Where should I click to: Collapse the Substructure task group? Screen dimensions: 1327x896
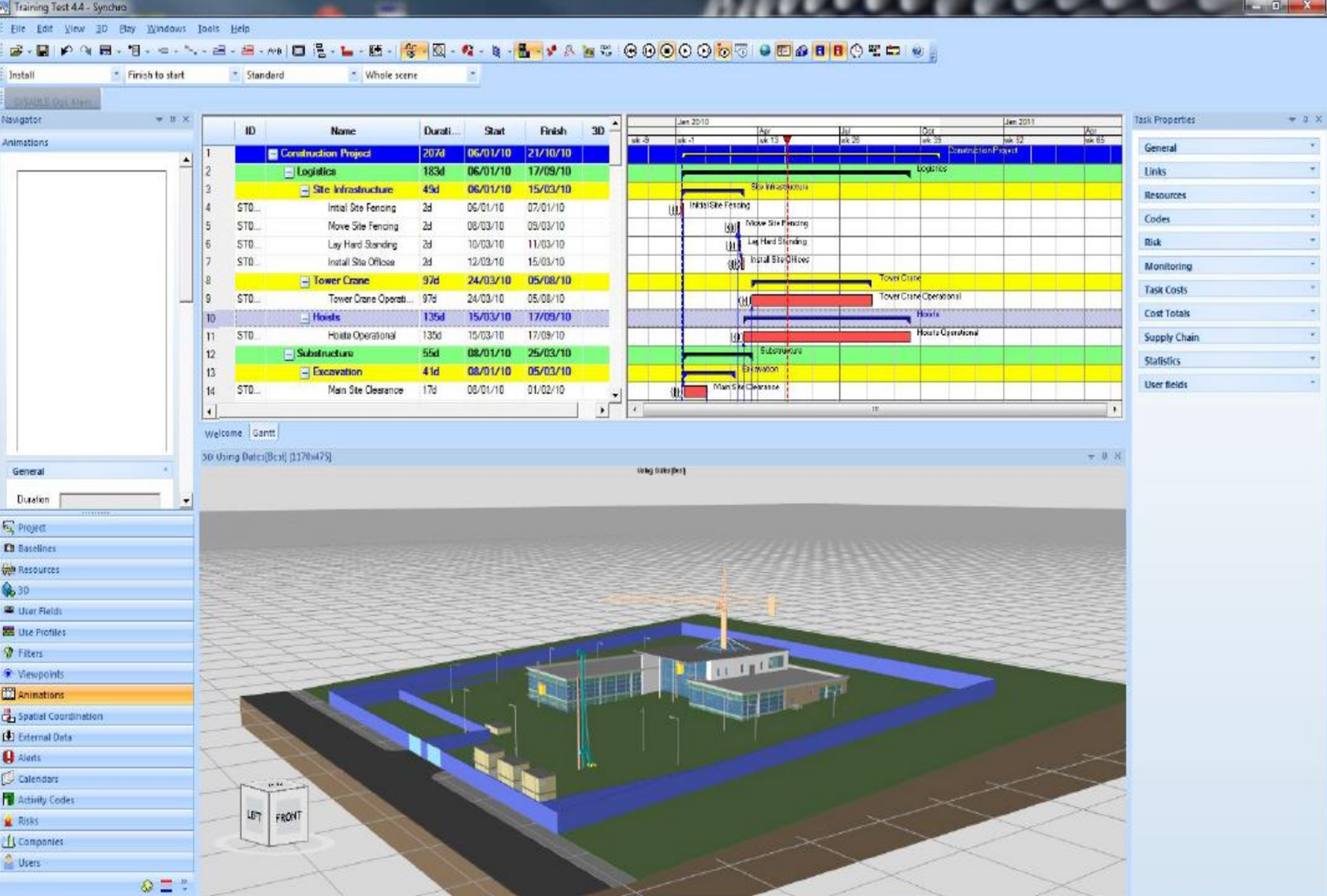[288, 355]
